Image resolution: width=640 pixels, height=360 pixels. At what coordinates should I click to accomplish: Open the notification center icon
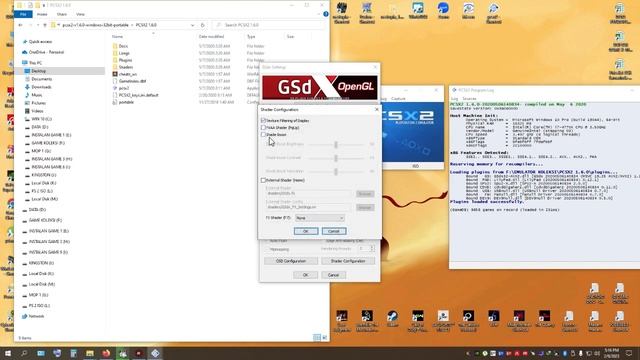pyautogui.click(x=629, y=353)
